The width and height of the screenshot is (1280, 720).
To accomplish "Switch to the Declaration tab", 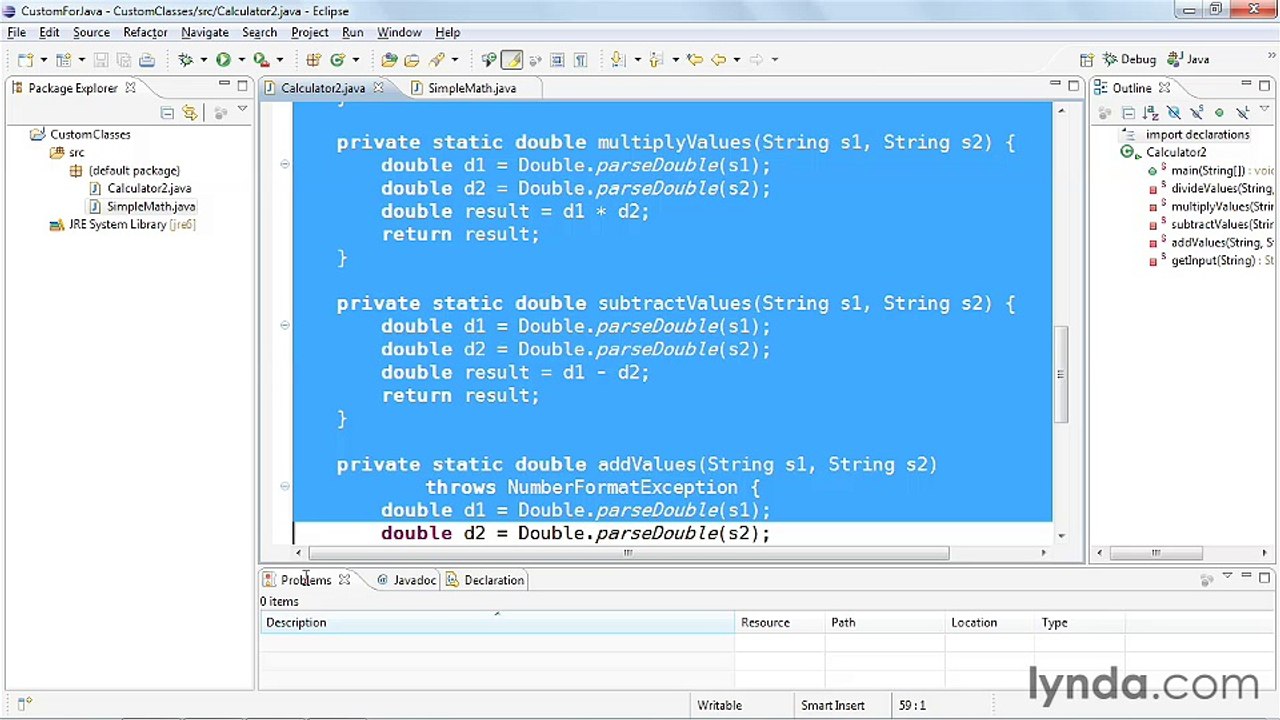I will [x=486, y=580].
